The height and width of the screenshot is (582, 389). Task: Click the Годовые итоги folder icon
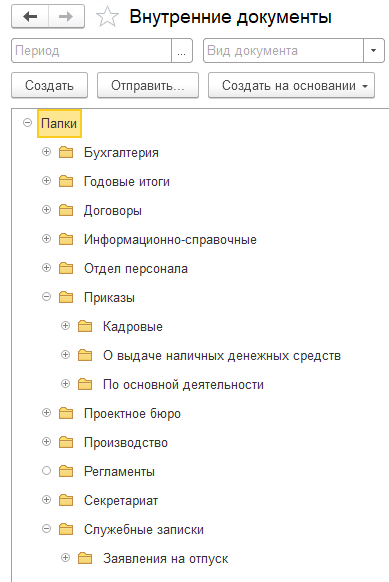click(x=66, y=181)
